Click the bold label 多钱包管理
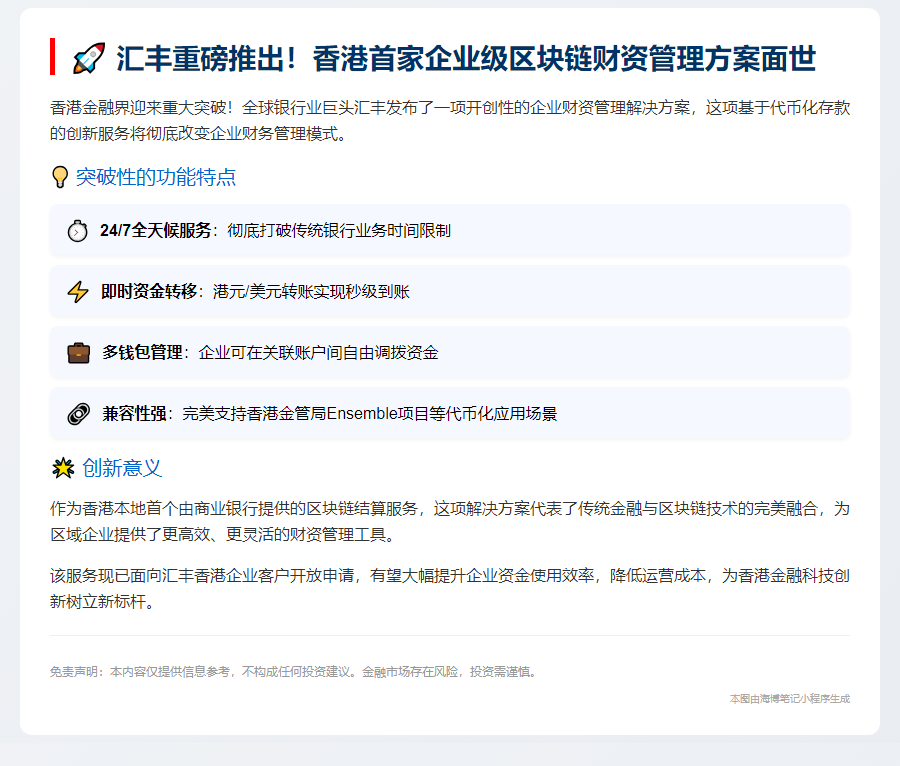 tap(142, 353)
